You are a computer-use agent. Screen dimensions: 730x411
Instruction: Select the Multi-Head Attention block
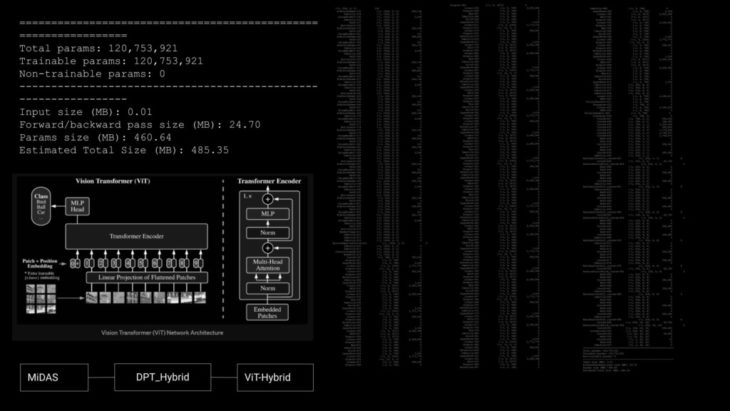[x=267, y=266]
